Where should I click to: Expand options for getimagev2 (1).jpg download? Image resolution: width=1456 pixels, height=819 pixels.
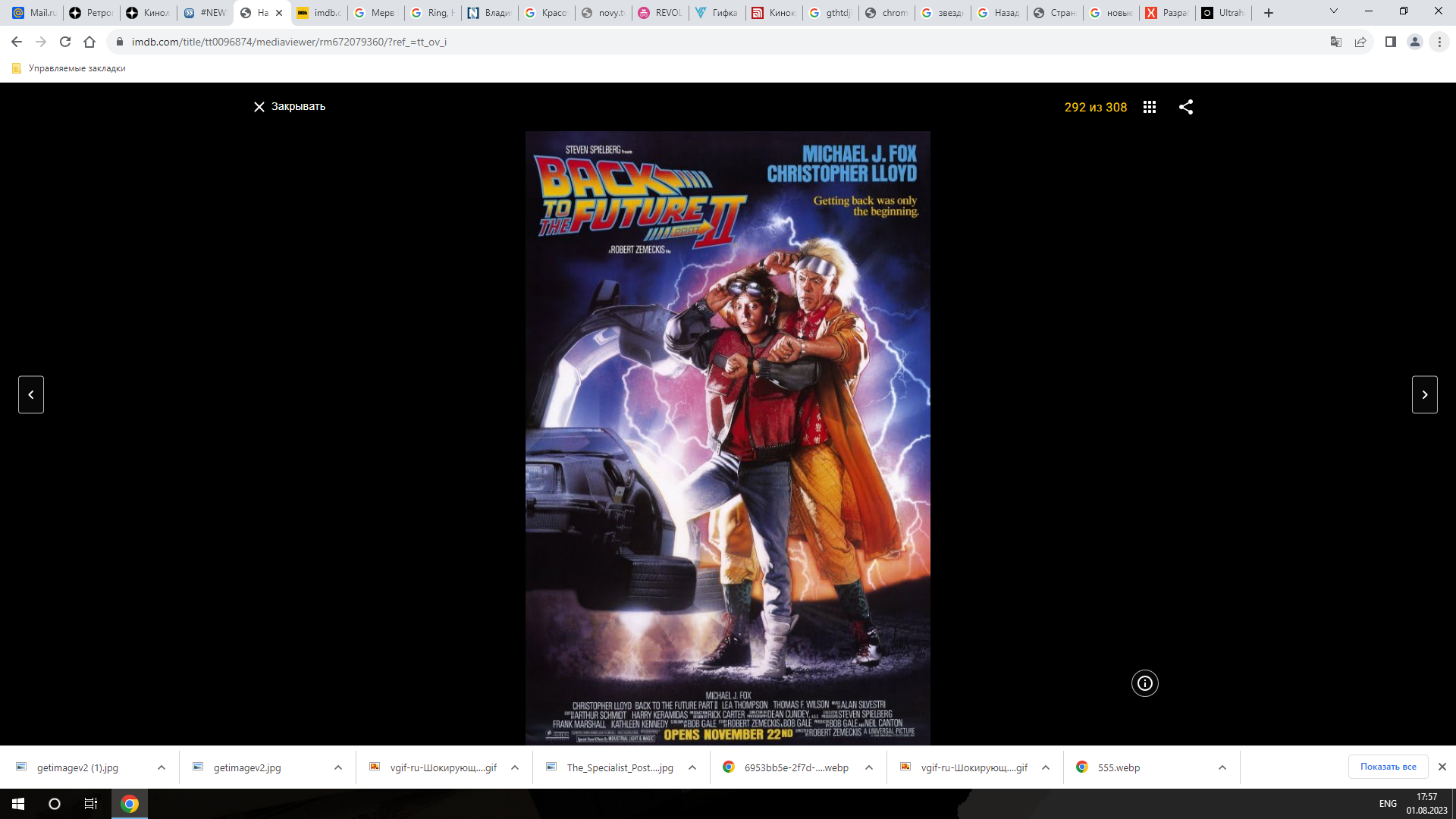[x=162, y=767]
